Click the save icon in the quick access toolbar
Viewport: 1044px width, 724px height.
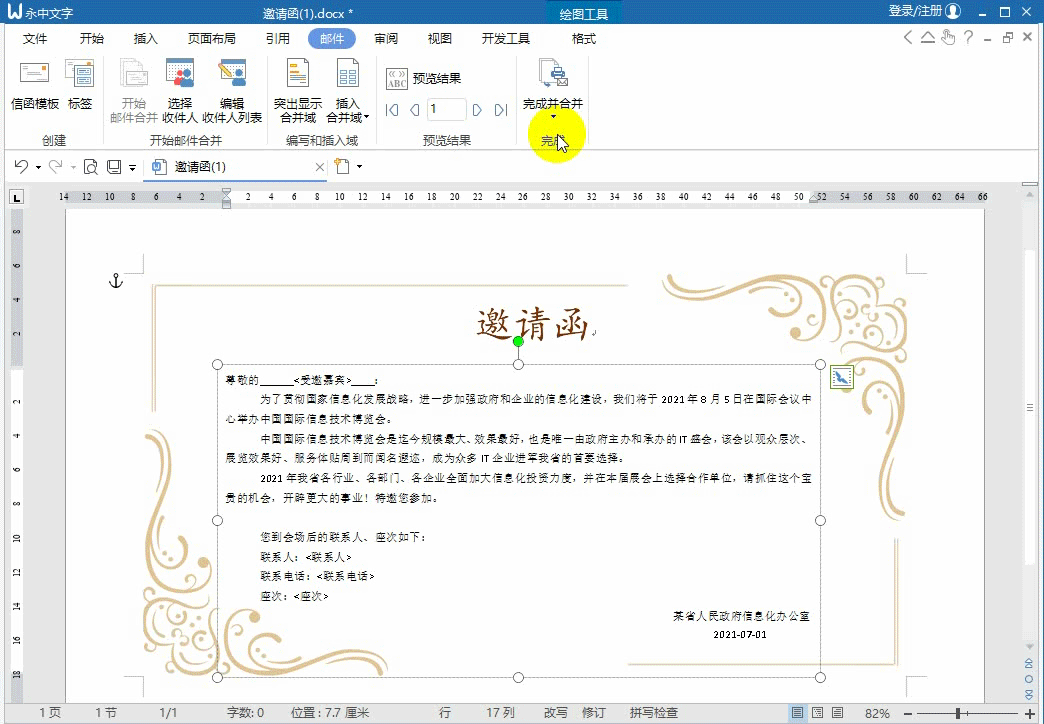[x=115, y=167]
